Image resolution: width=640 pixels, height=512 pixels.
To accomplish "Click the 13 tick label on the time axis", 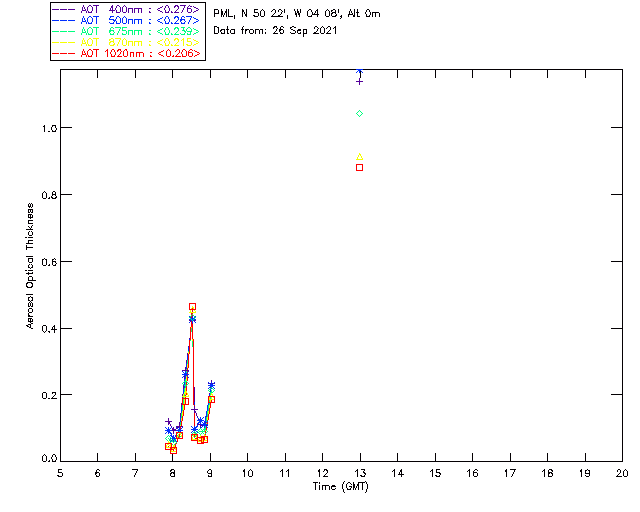I will point(360,473).
